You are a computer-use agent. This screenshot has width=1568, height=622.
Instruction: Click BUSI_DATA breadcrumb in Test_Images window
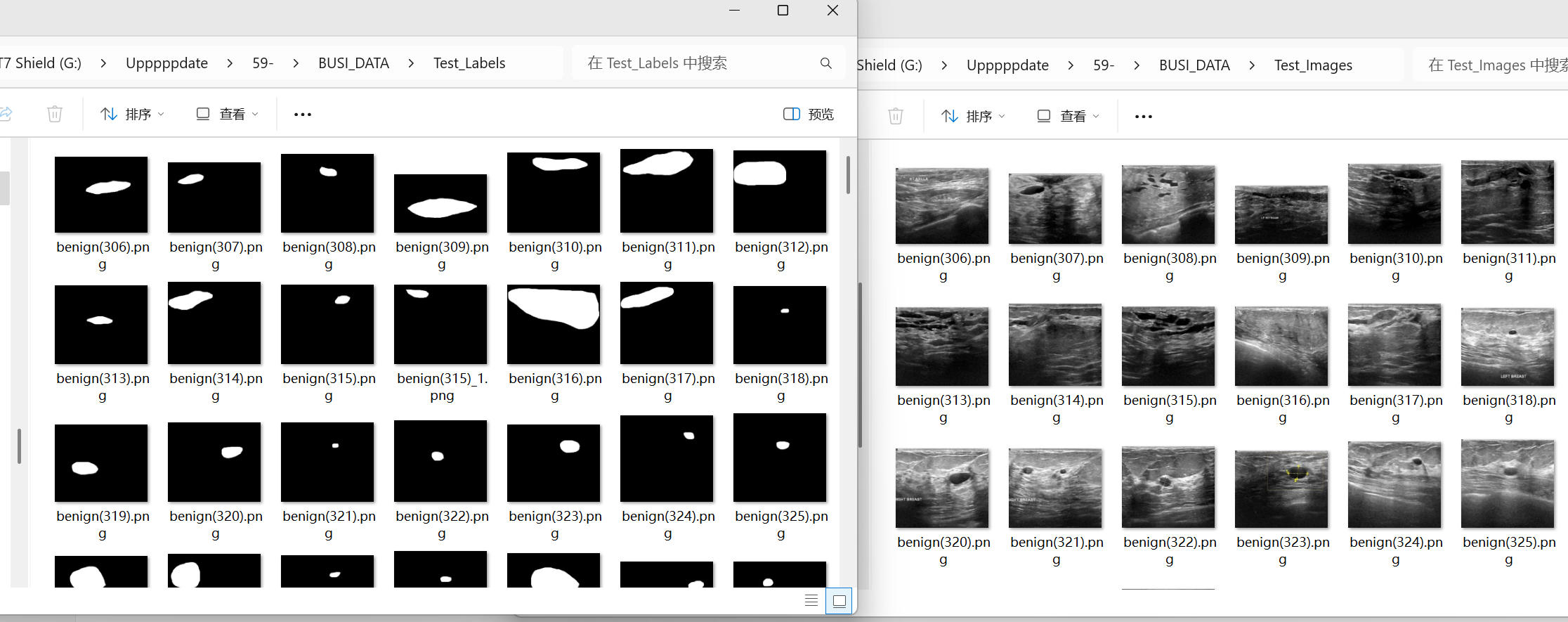[x=1194, y=65]
